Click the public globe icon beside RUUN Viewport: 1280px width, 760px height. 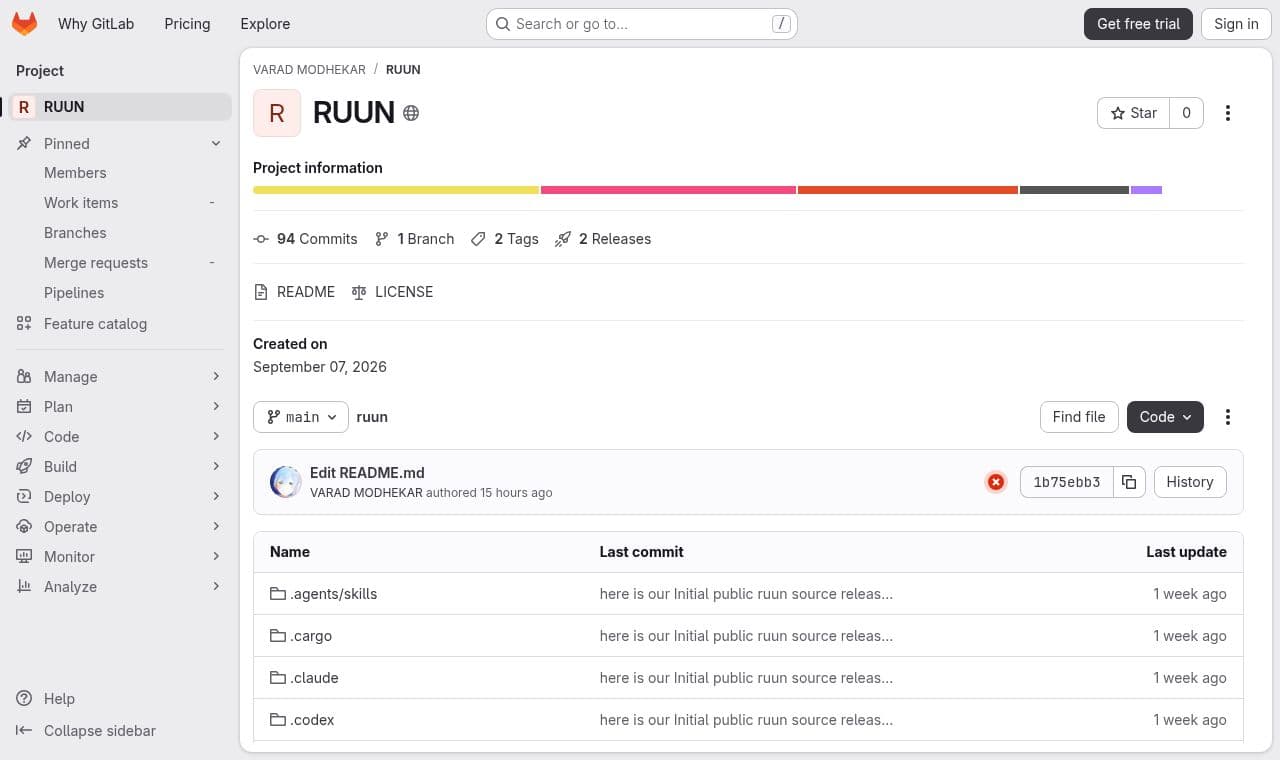pyautogui.click(x=411, y=113)
